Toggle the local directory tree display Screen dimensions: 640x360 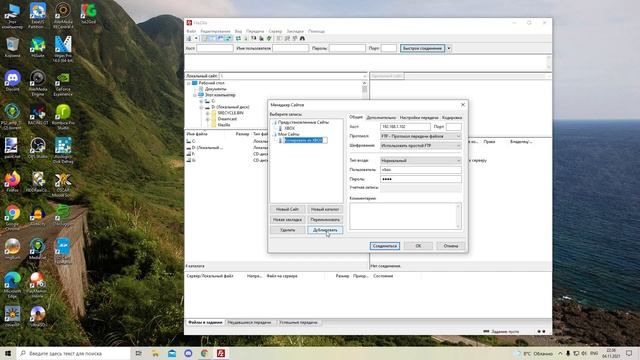coord(213,38)
